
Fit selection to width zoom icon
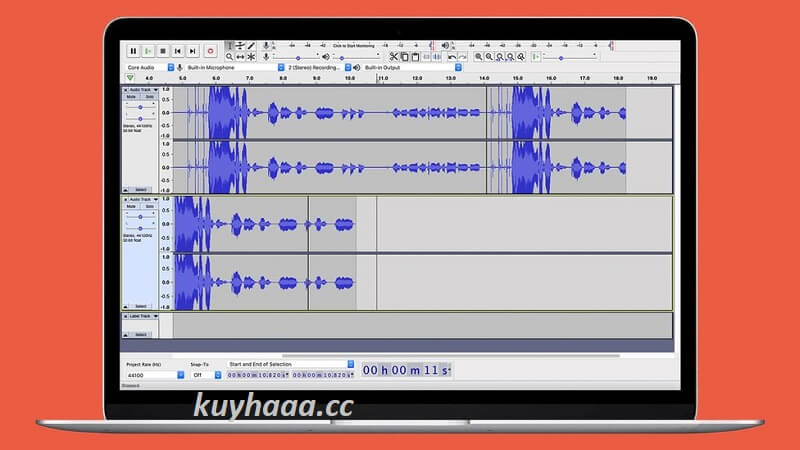[499, 57]
